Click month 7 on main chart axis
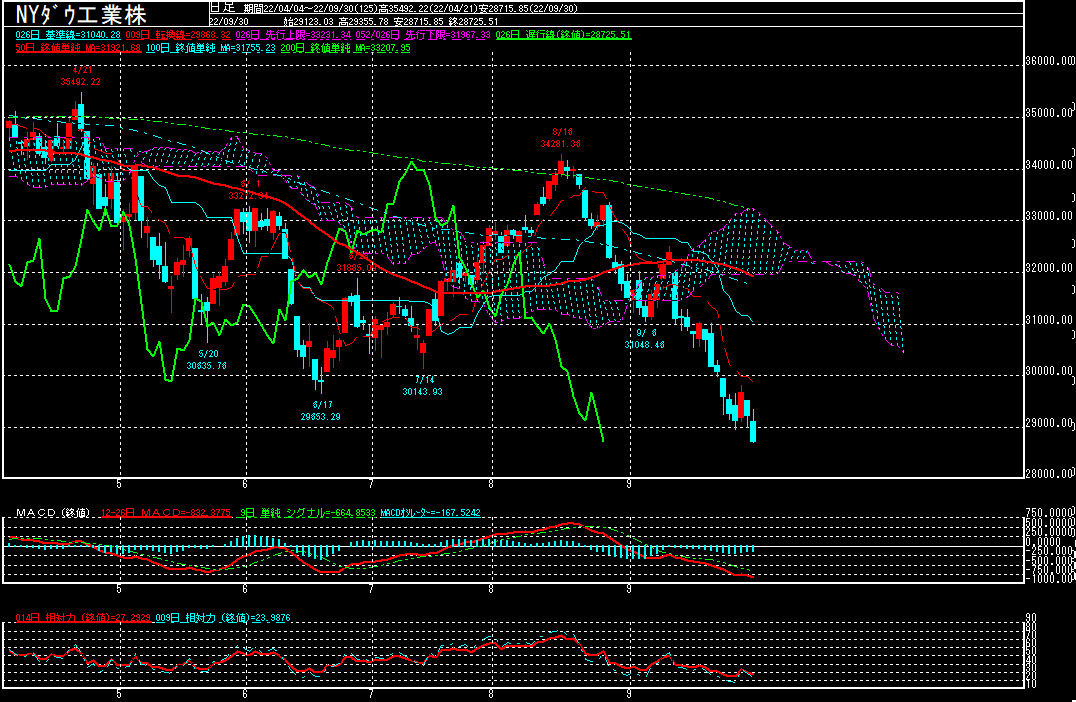This screenshot has height=702, width=1076. tap(371, 484)
